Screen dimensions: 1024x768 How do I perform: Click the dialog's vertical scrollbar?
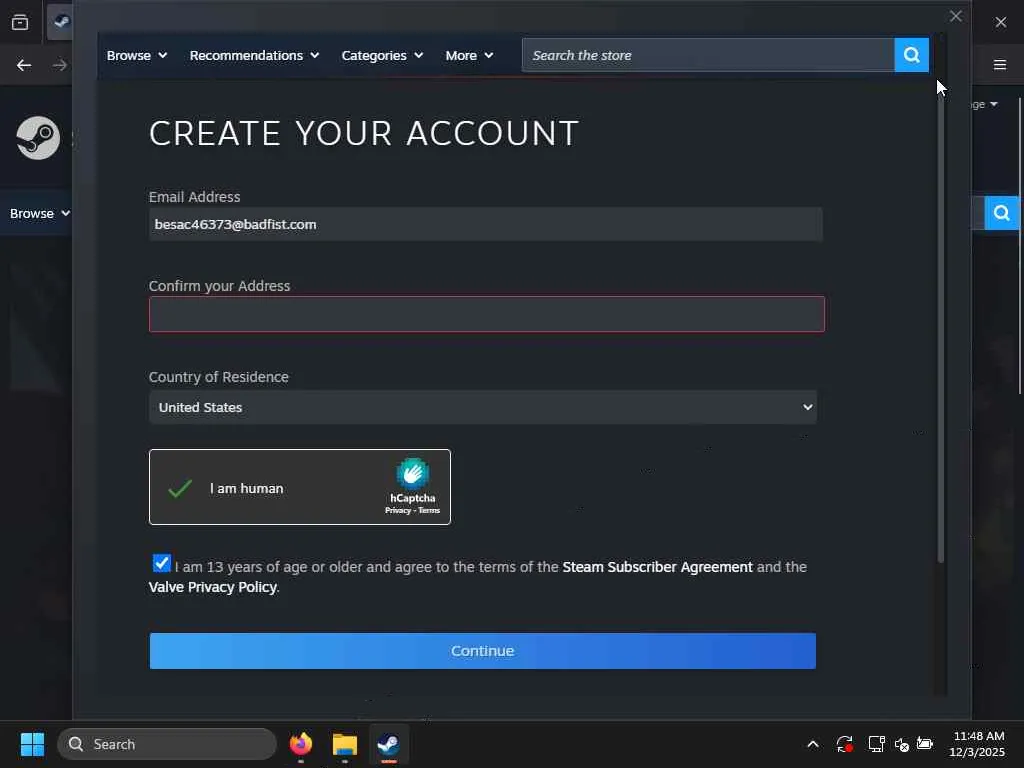941,327
